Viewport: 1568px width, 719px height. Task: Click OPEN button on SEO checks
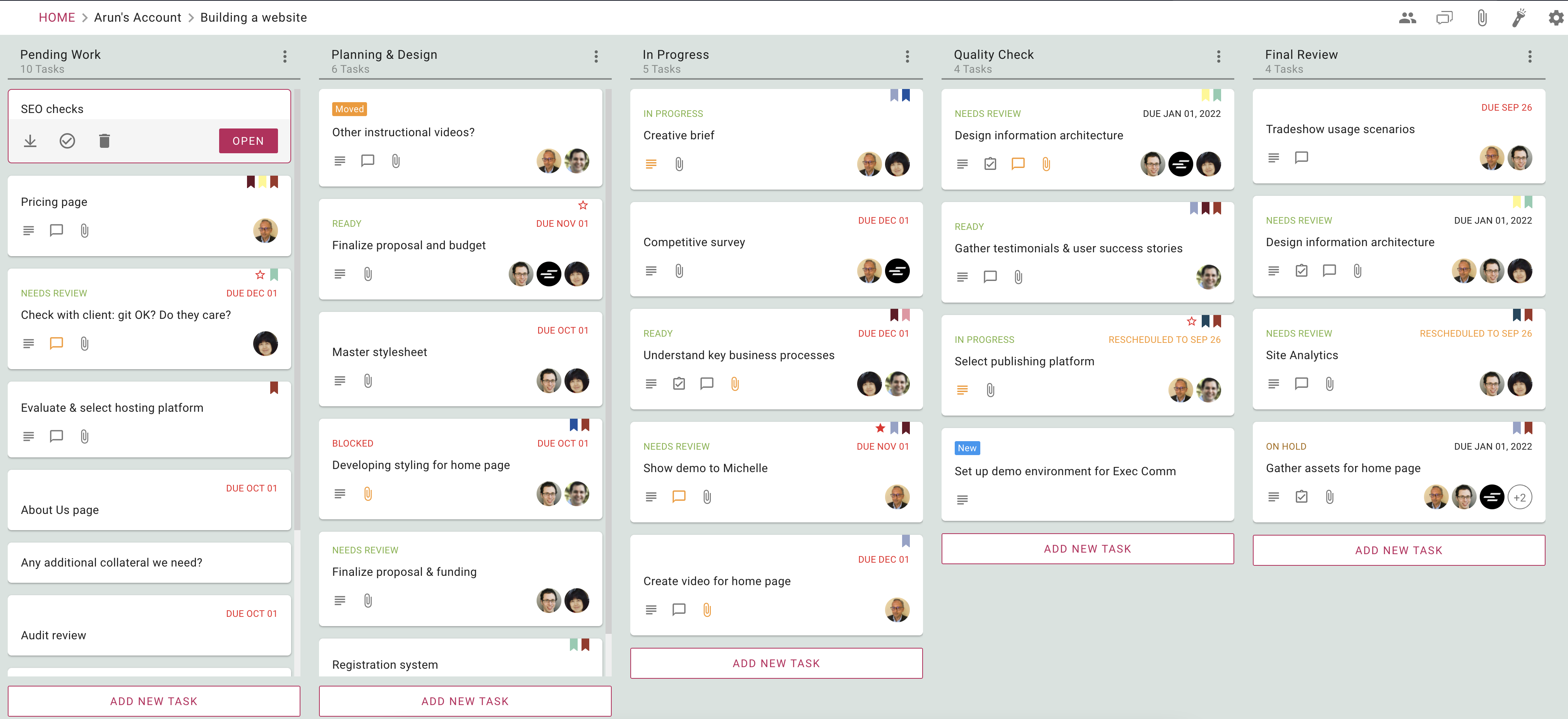coord(248,141)
